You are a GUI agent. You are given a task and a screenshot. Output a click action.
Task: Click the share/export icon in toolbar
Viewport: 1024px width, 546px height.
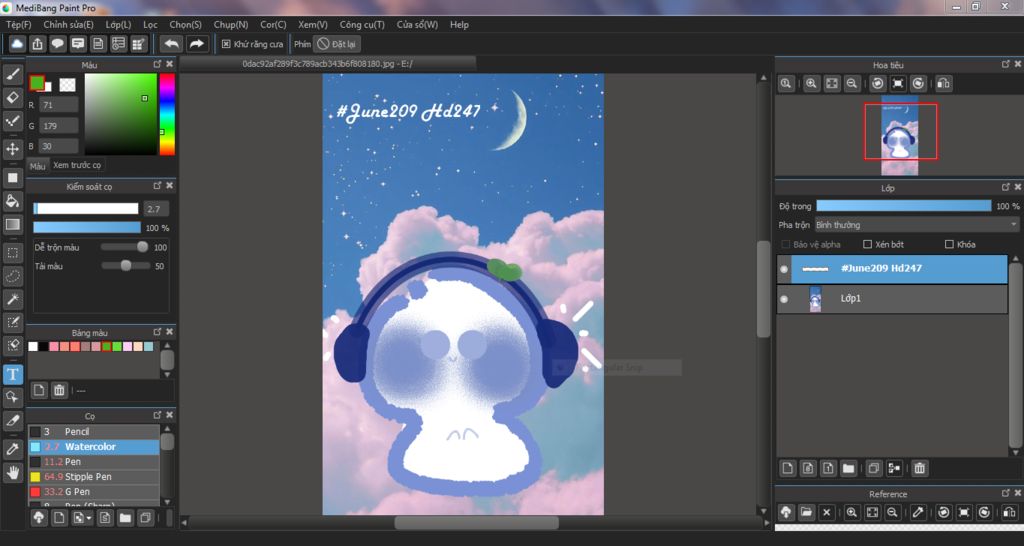coord(37,44)
